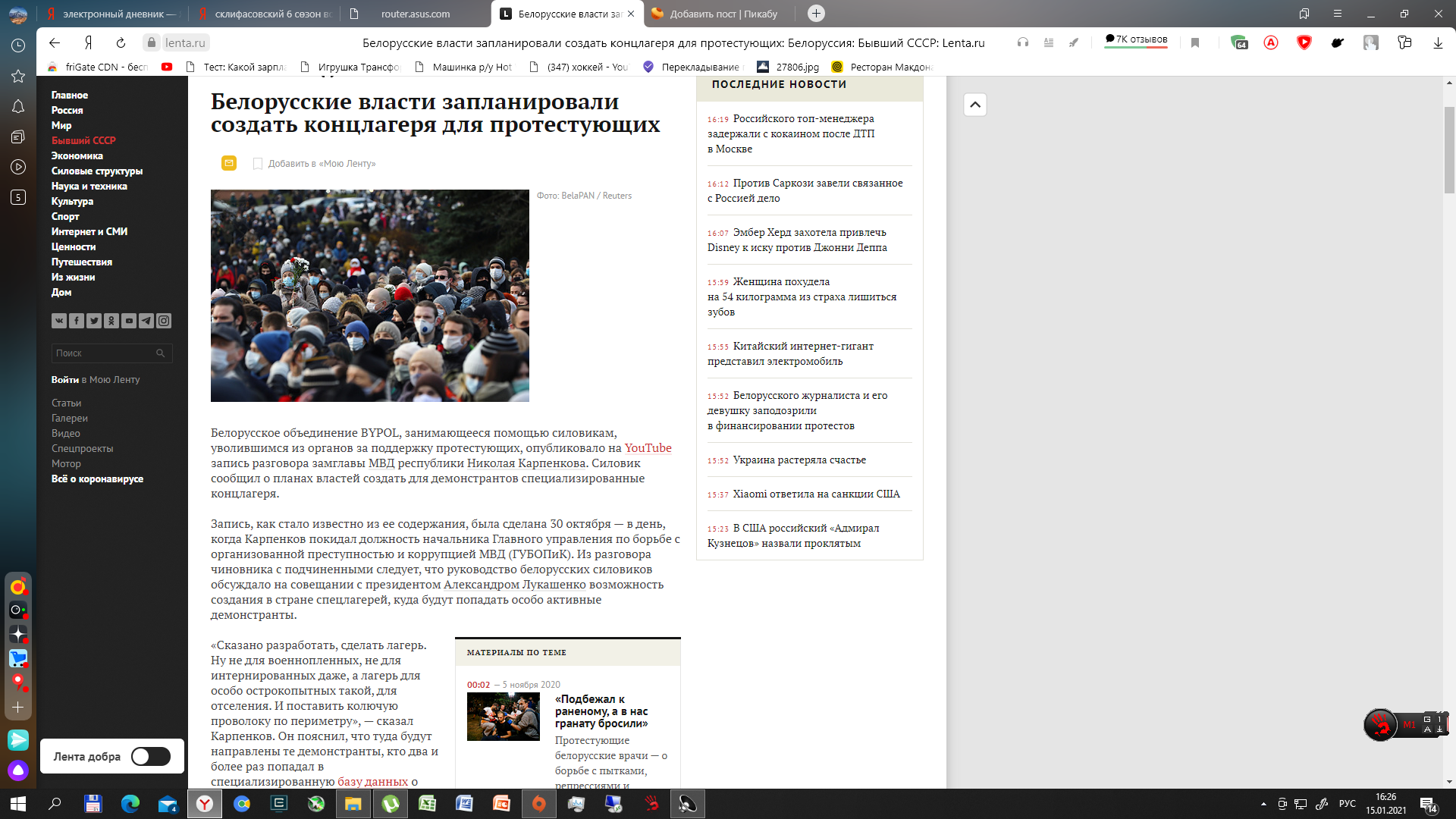Open the Adblock extension icon
This screenshot has width=1456, height=819.
1271,43
